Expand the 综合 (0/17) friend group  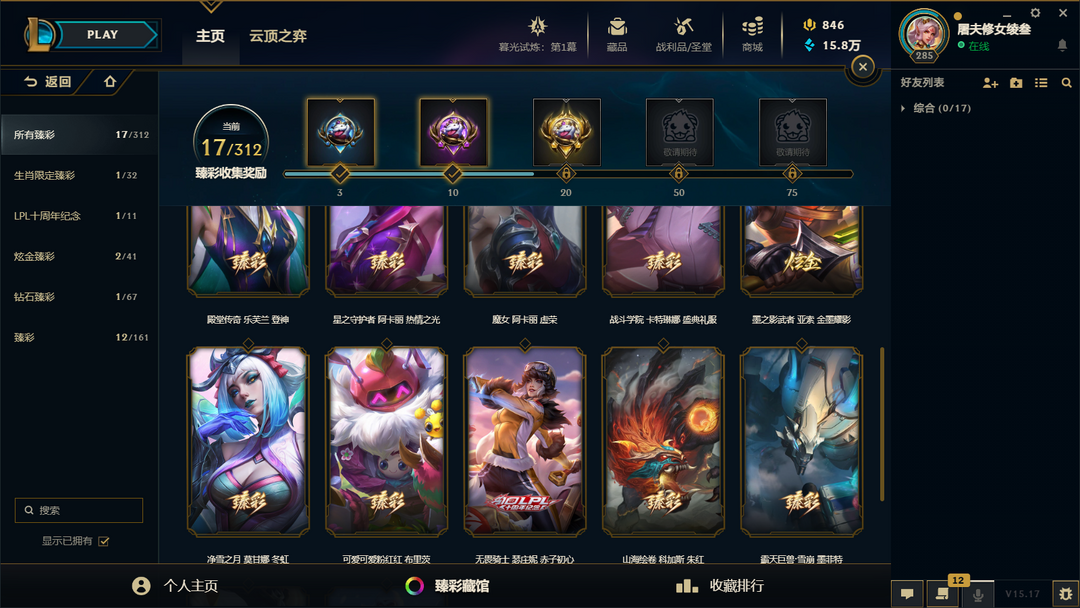point(936,108)
